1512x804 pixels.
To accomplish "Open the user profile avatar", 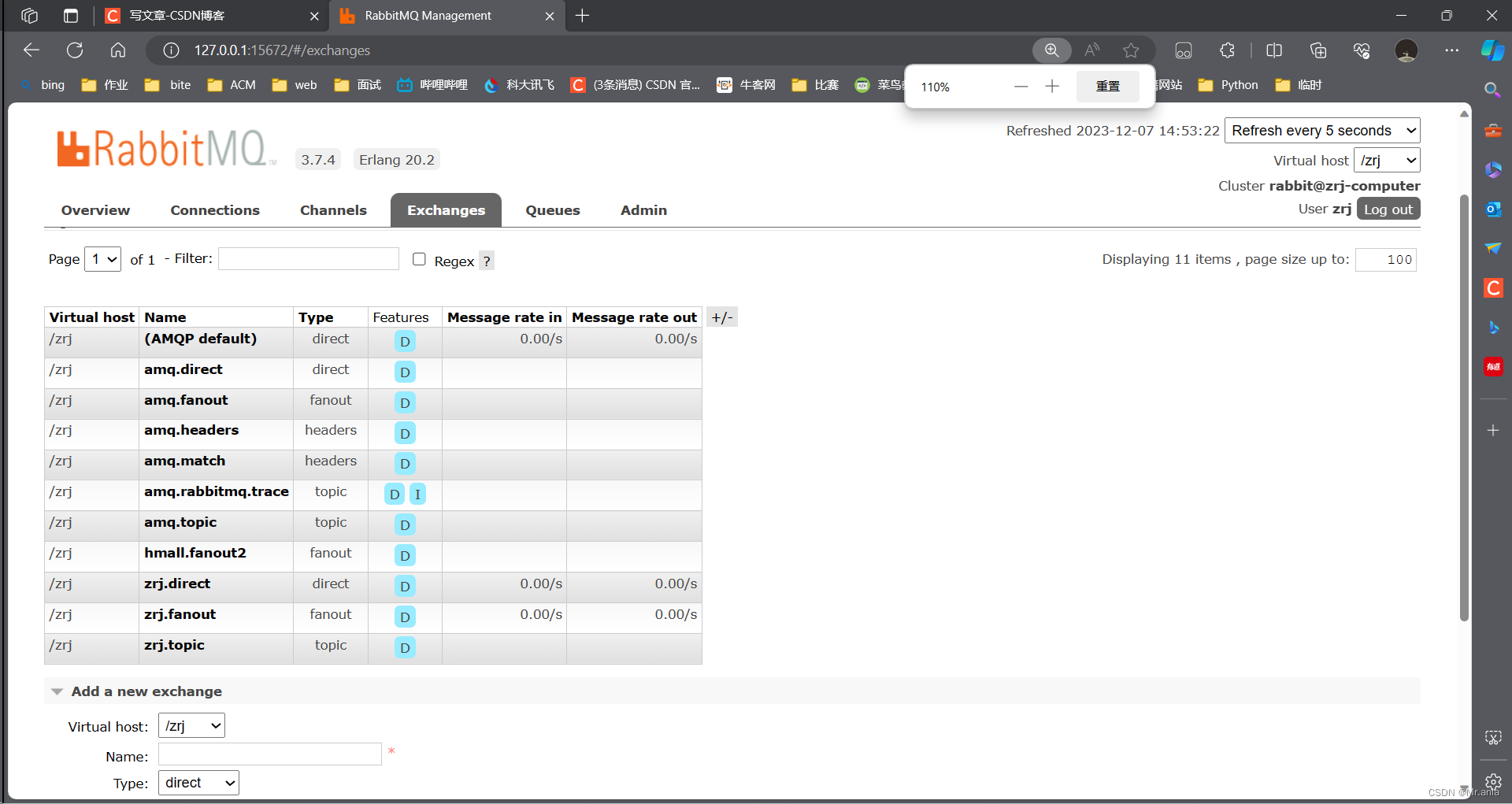I will [1406, 50].
